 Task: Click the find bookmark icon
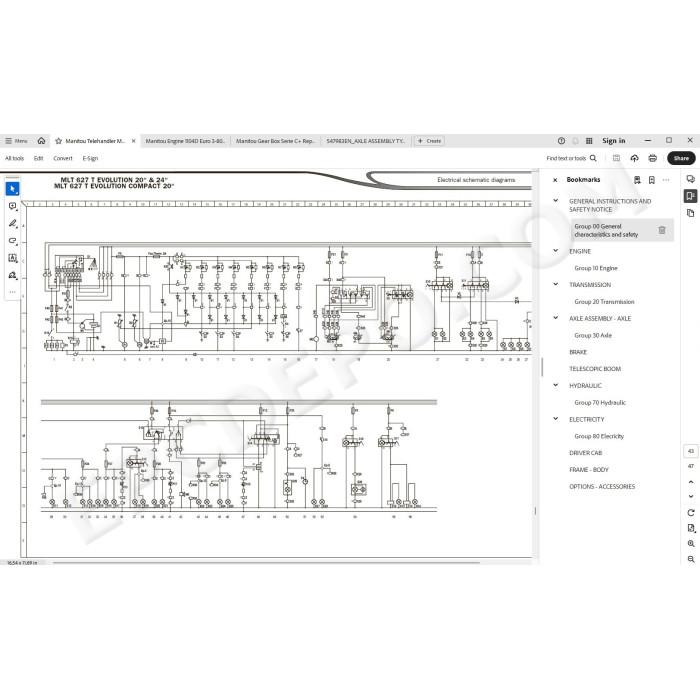click(637, 180)
